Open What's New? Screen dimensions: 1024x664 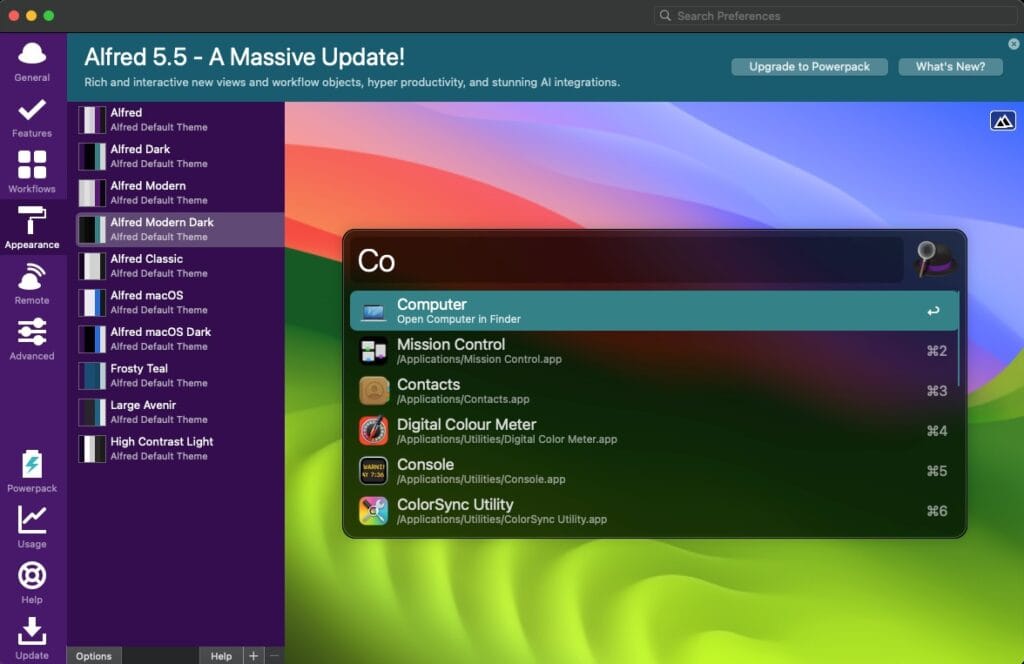(949, 66)
